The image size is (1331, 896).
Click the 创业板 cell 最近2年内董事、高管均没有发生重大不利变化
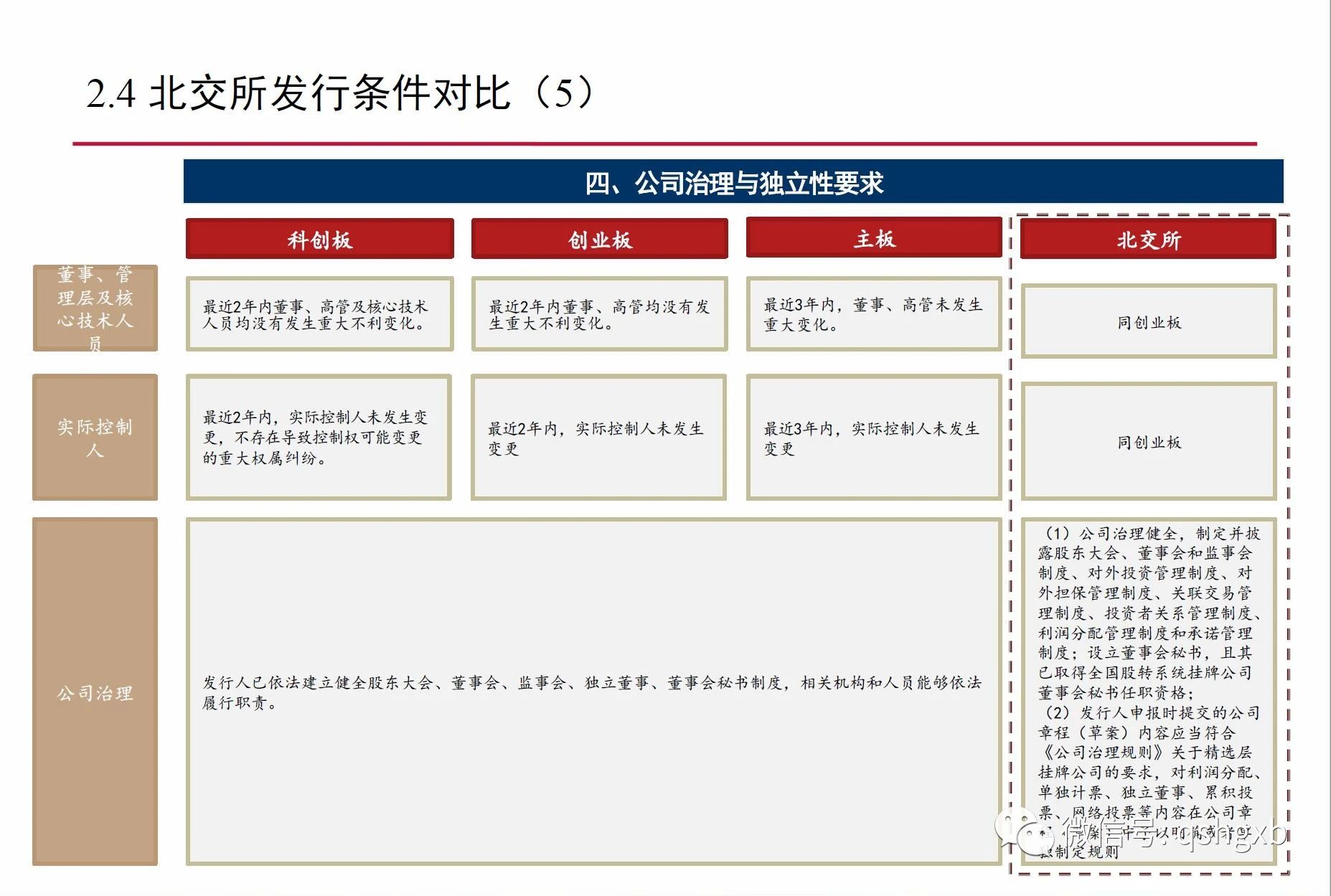[x=600, y=314]
